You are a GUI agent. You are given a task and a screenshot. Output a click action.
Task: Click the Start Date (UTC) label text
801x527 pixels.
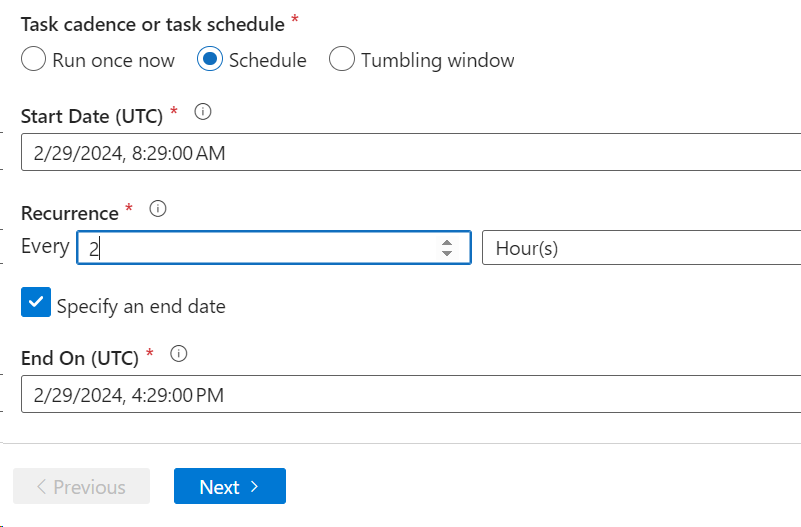point(91,116)
